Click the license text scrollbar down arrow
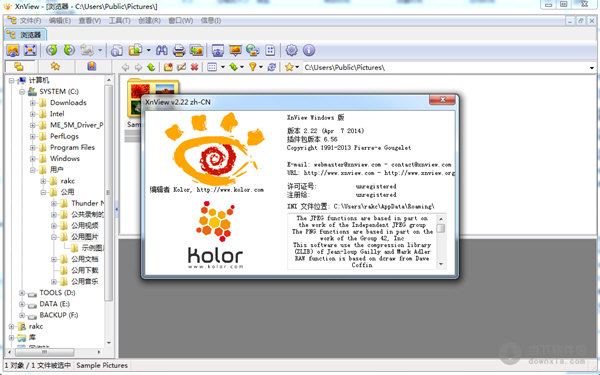The width and height of the screenshot is (600, 375). click(441, 264)
